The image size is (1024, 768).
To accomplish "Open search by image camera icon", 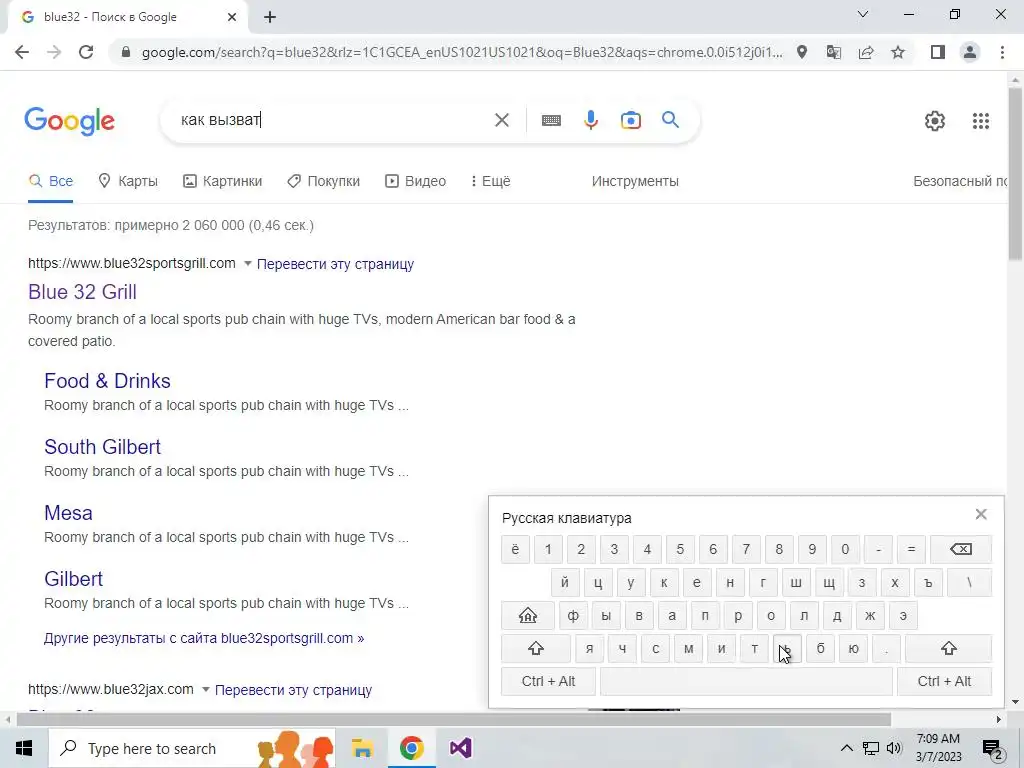I will click(631, 120).
